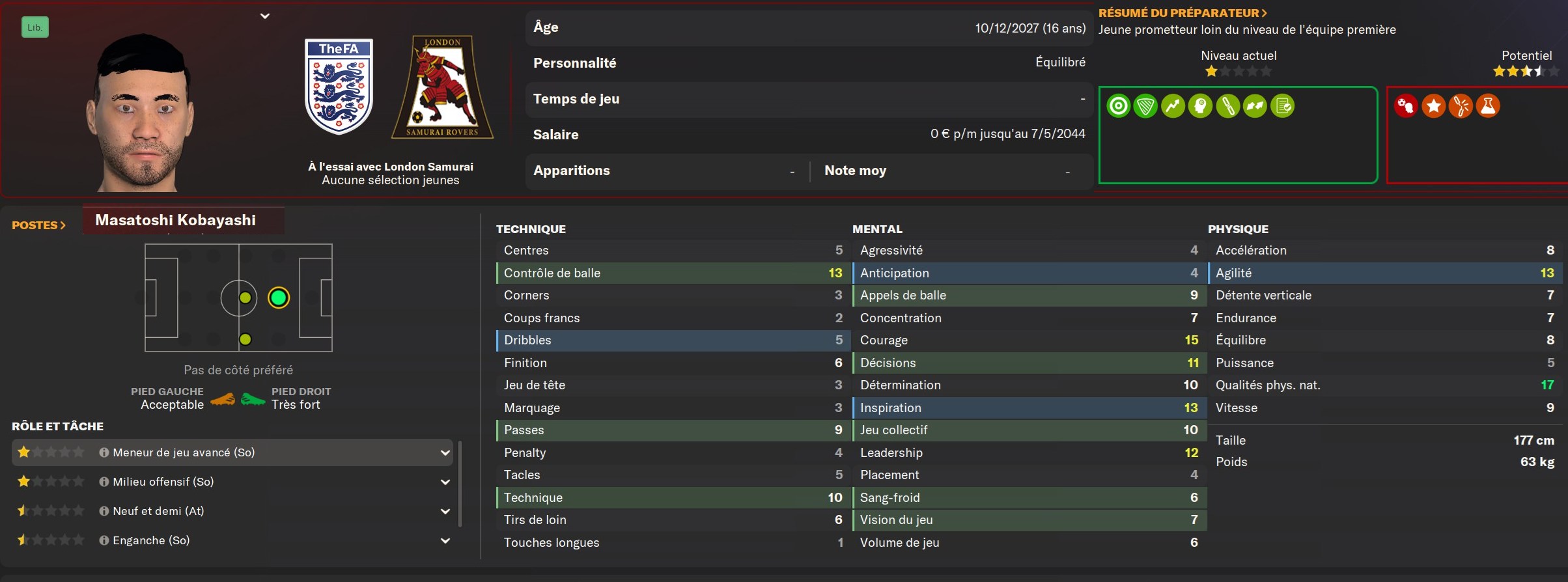This screenshot has width=1568, height=582.
Task: Click the head-with-target strength icon
Action: 1200,105
